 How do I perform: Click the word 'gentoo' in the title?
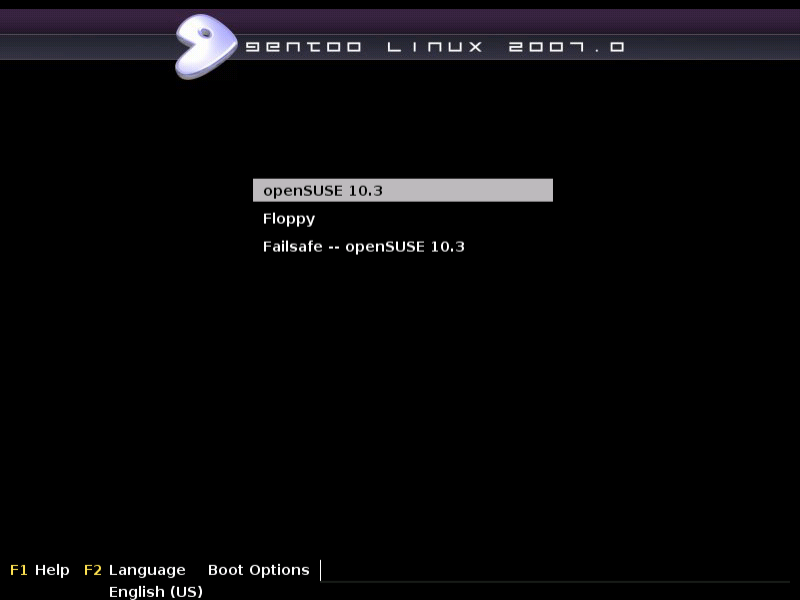tap(304, 47)
